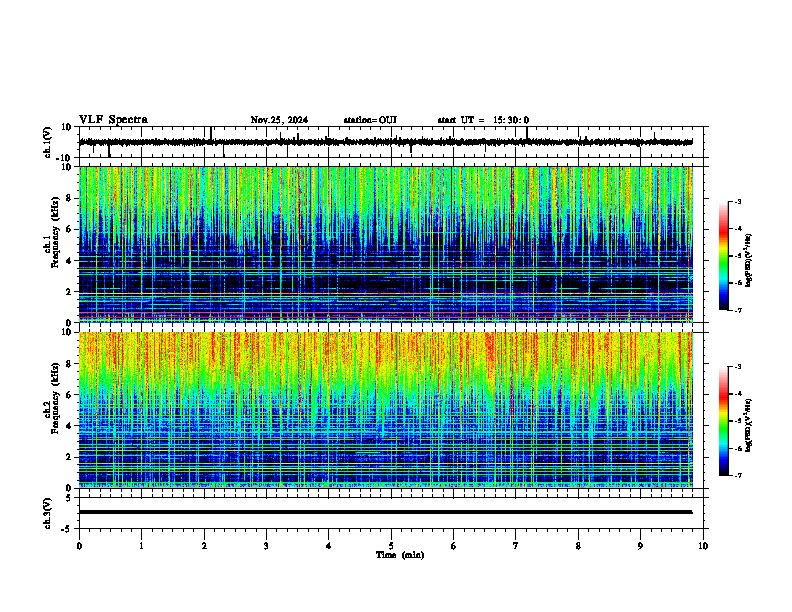
Task: Click the time axis tick label '5'
Action: [x=391, y=546]
